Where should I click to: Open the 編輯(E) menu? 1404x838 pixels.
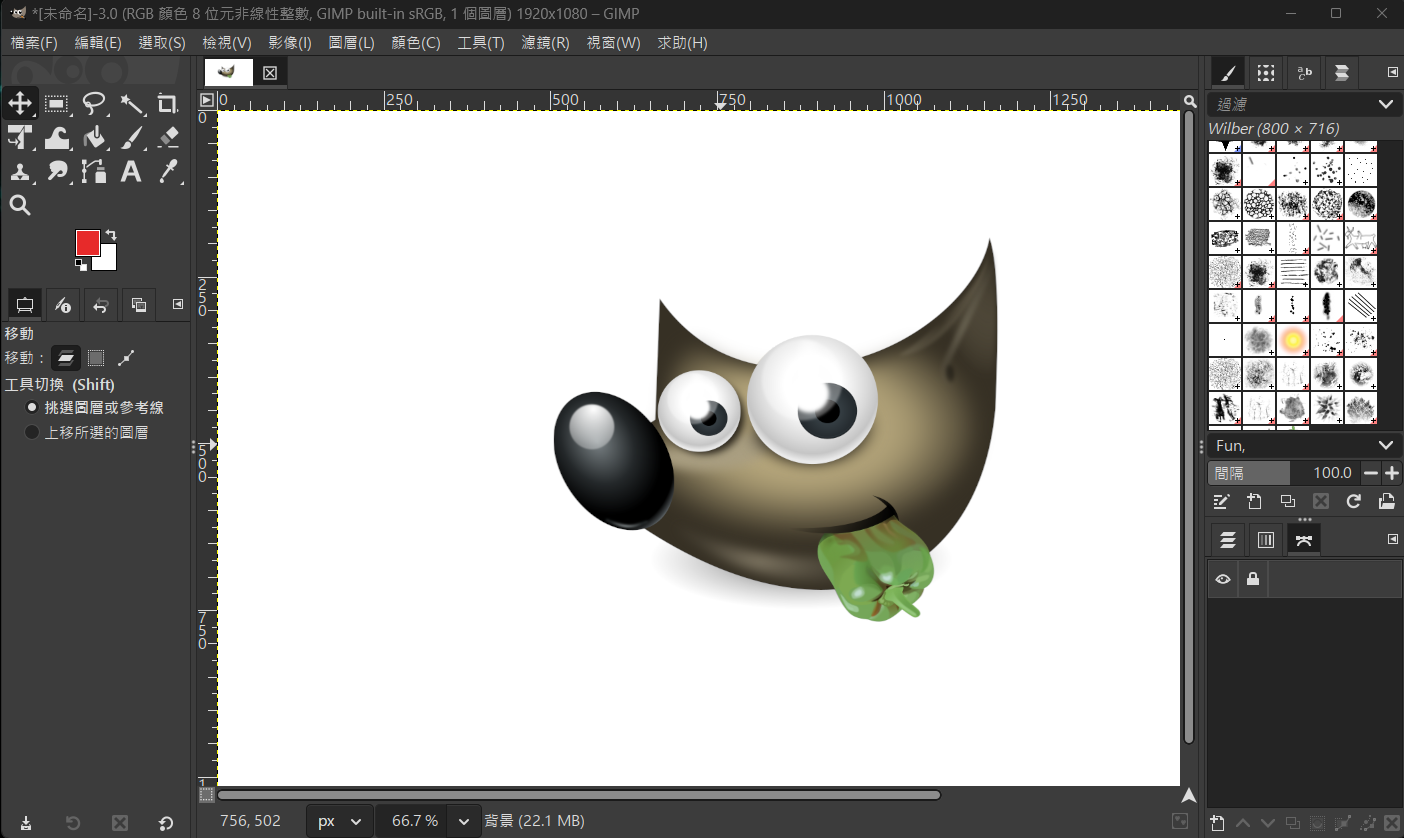98,43
